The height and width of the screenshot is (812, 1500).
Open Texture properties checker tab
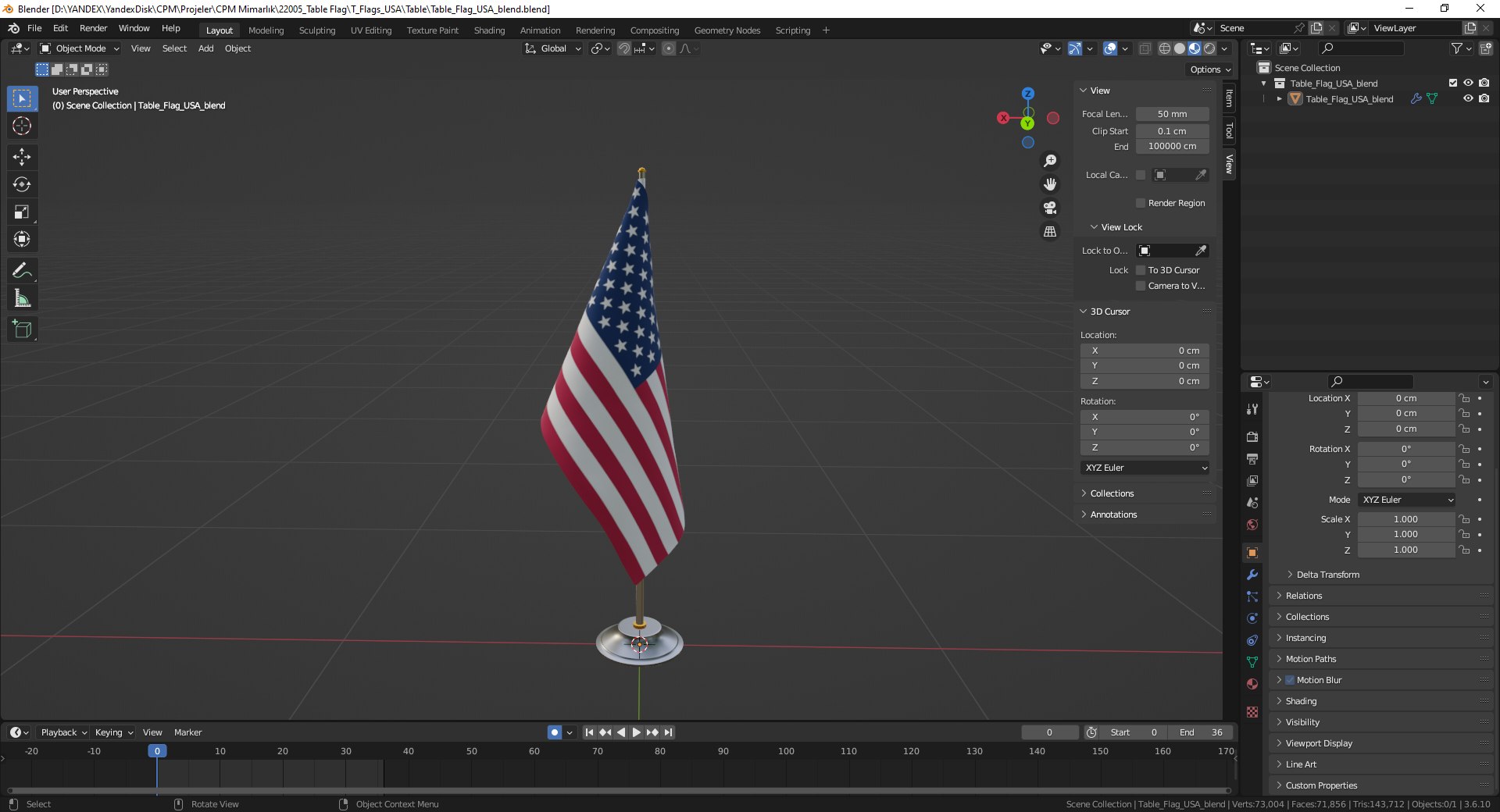[x=1252, y=712]
